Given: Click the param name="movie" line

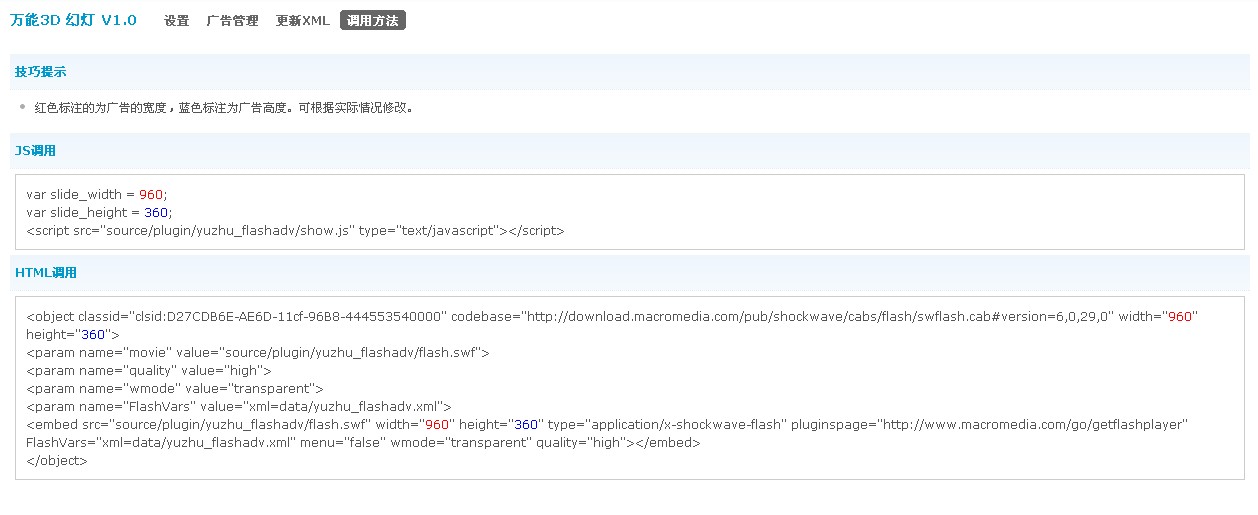Looking at the screenshot, I should (257, 352).
